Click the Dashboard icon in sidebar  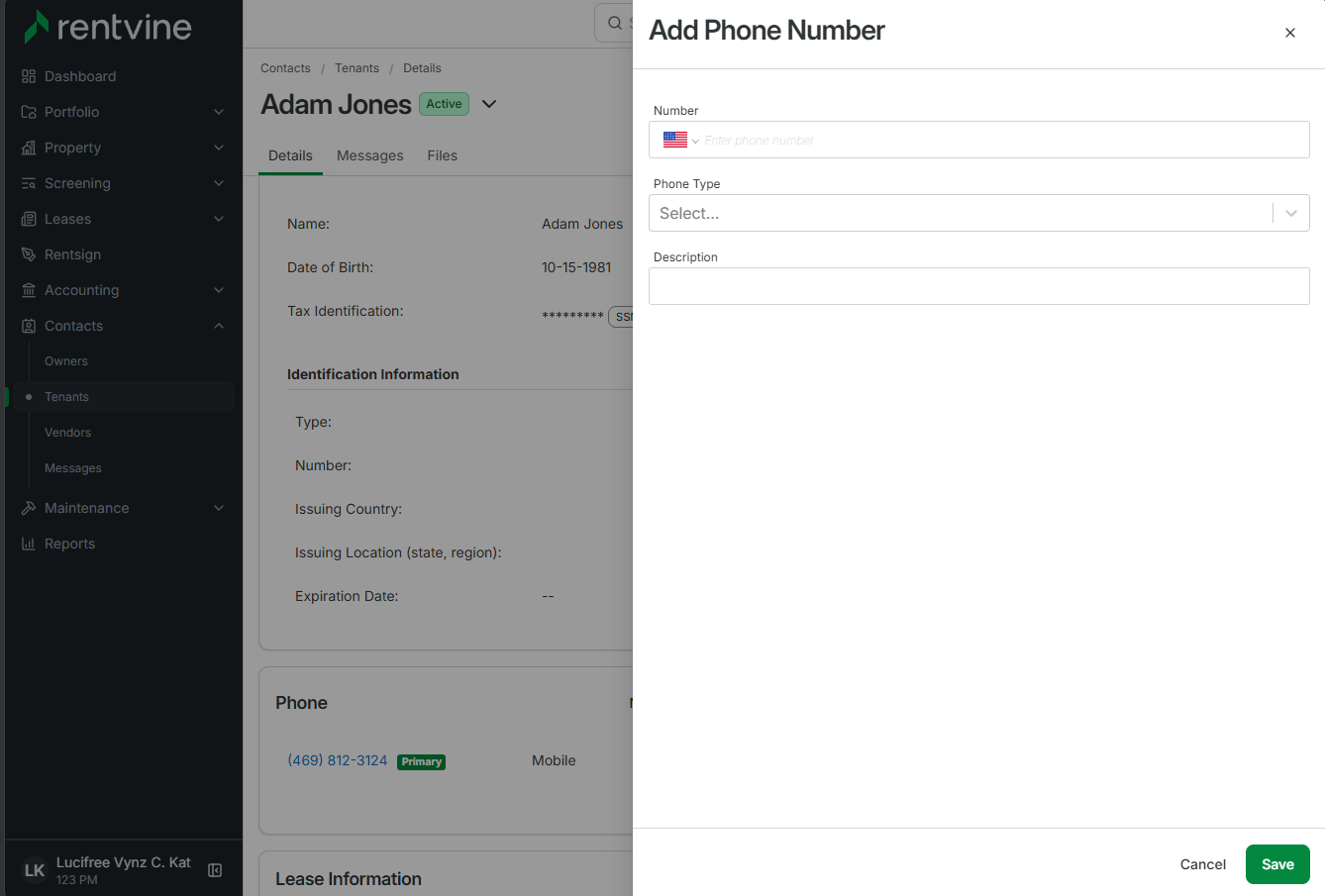click(29, 76)
